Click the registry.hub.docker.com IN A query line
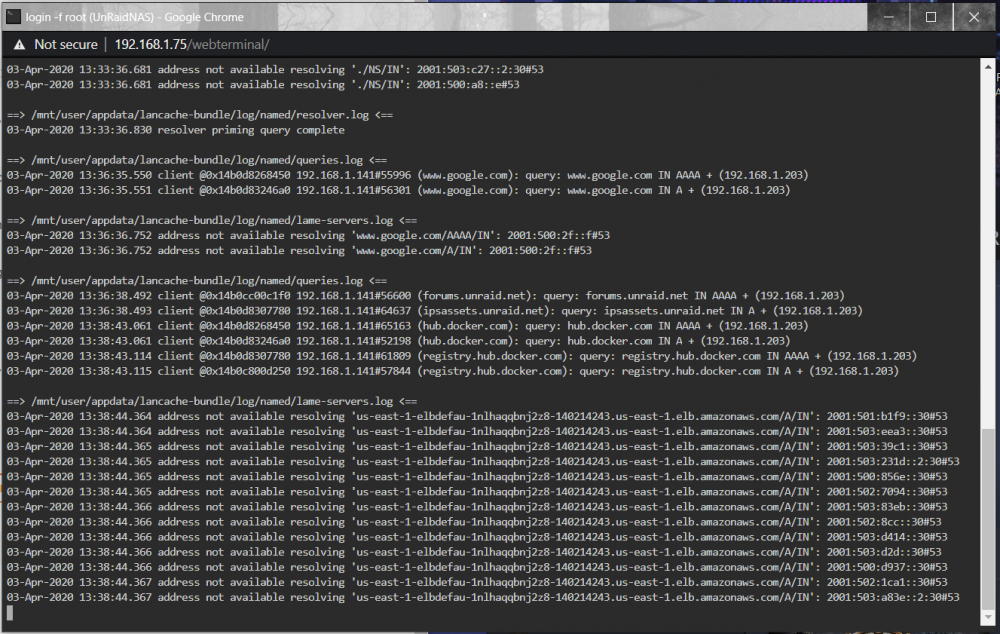This screenshot has height=634, width=1000. [x=453, y=371]
